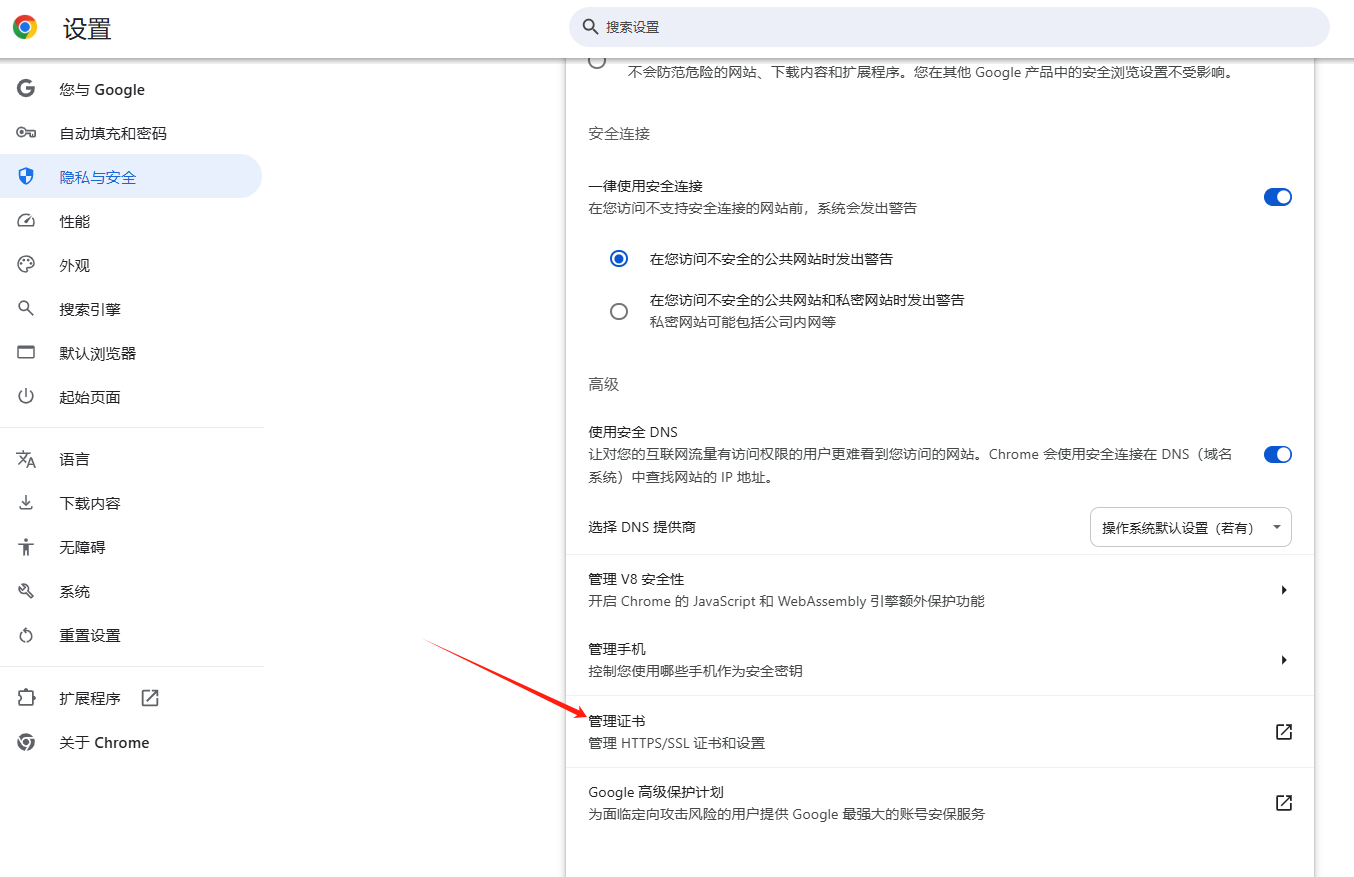Expand the 管理手机 arrow

tap(1283, 660)
